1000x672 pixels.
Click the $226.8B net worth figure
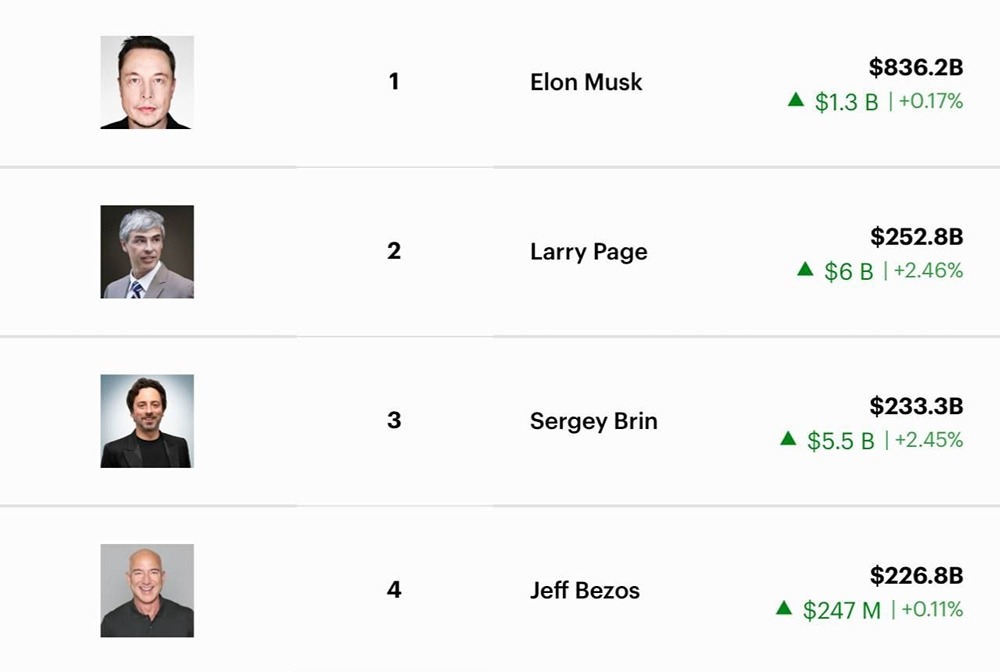[x=916, y=576]
